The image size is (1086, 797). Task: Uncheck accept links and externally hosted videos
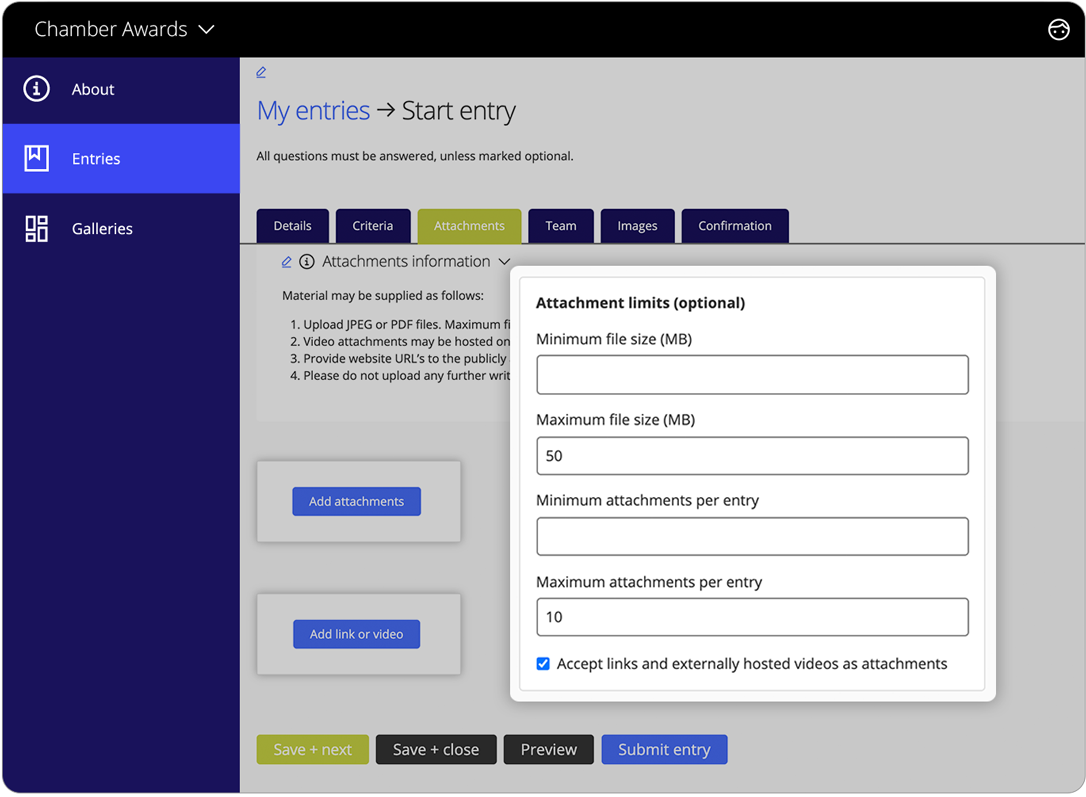(543, 663)
